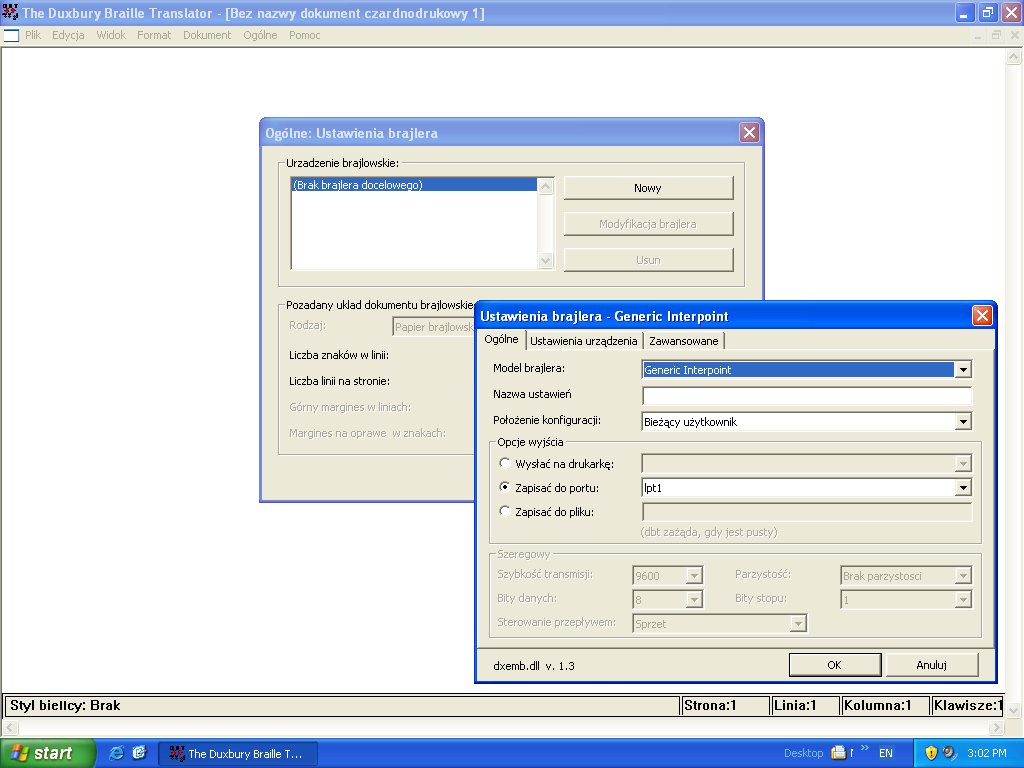1024x768 pixels.
Task: Click the Linia:1 status field
Action: click(805, 706)
